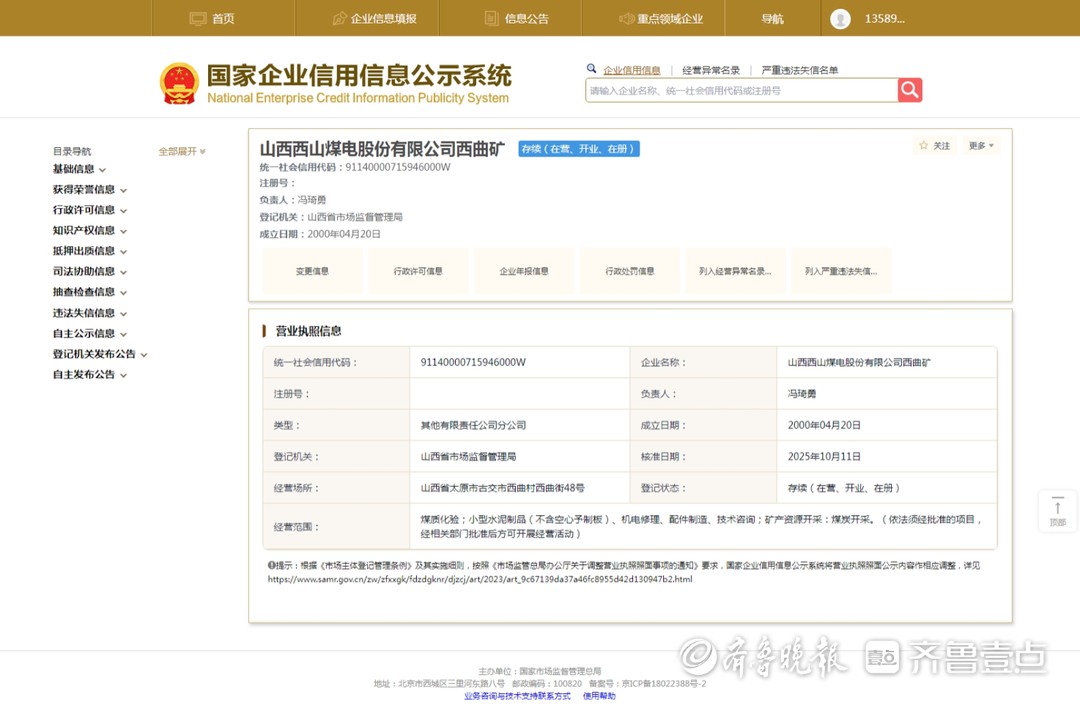The image size is (1080, 714).
Task: Click the company title 山西西山煤电股份有限公司西曲矿
Action: tap(382, 149)
